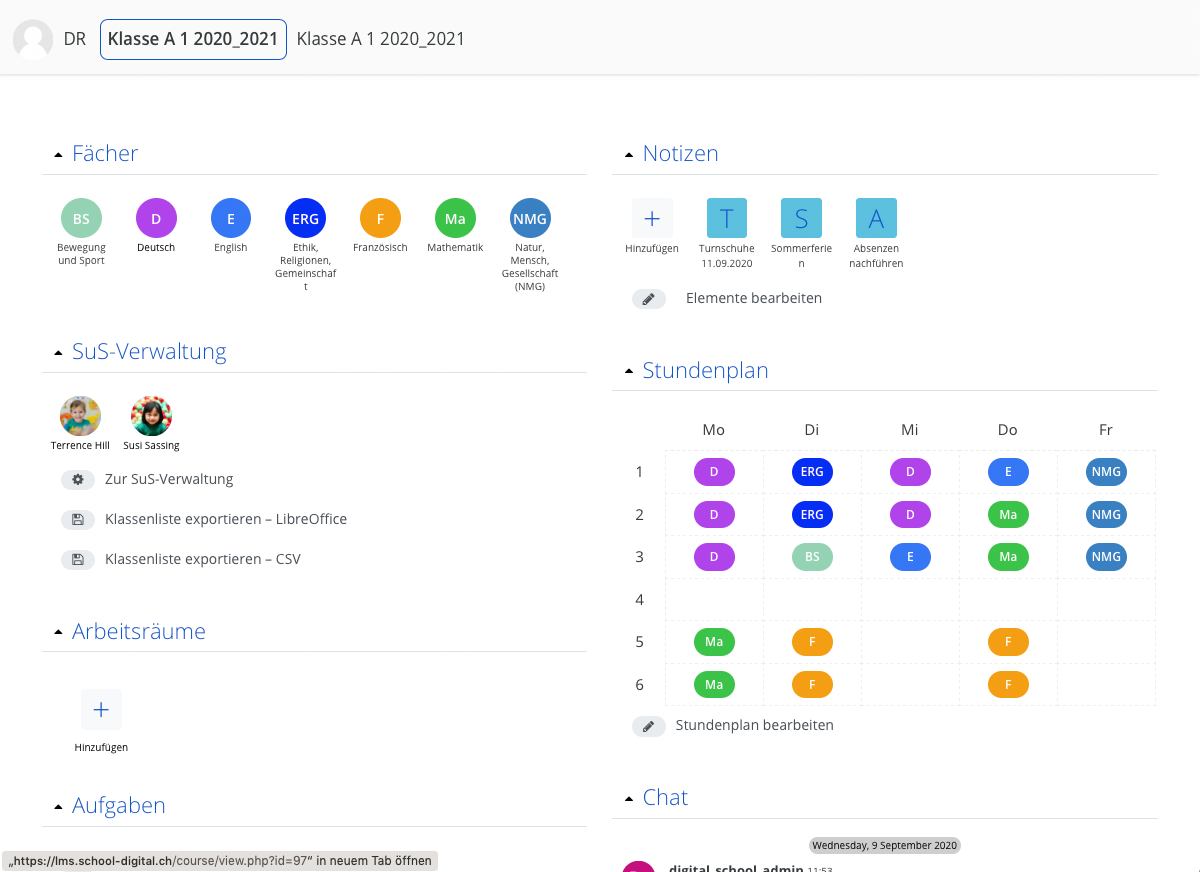Click the NMG subject icon in Fächer
The width and height of the screenshot is (1200, 872).
pos(530,218)
